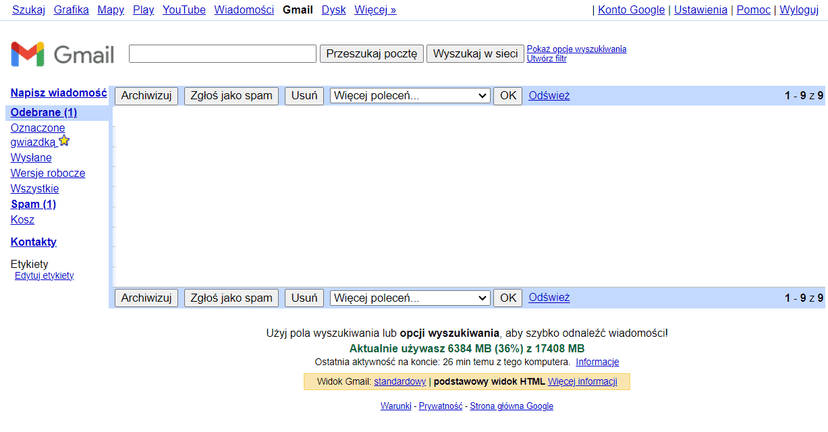Click the Wyszukaj w sieci button
The width and height of the screenshot is (828, 432).
[x=475, y=53]
